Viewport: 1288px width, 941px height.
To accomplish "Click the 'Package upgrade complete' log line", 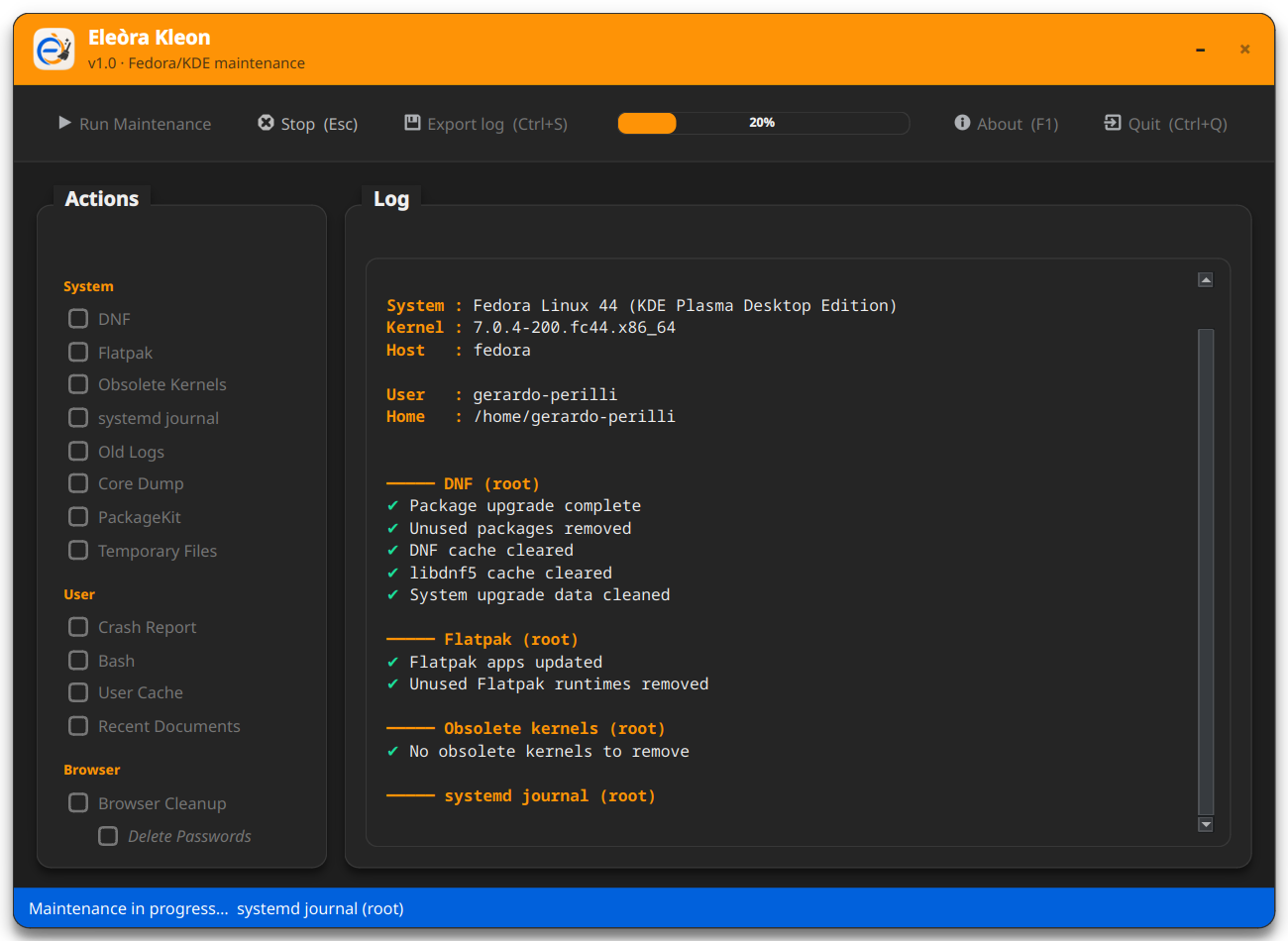I will coord(525,505).
